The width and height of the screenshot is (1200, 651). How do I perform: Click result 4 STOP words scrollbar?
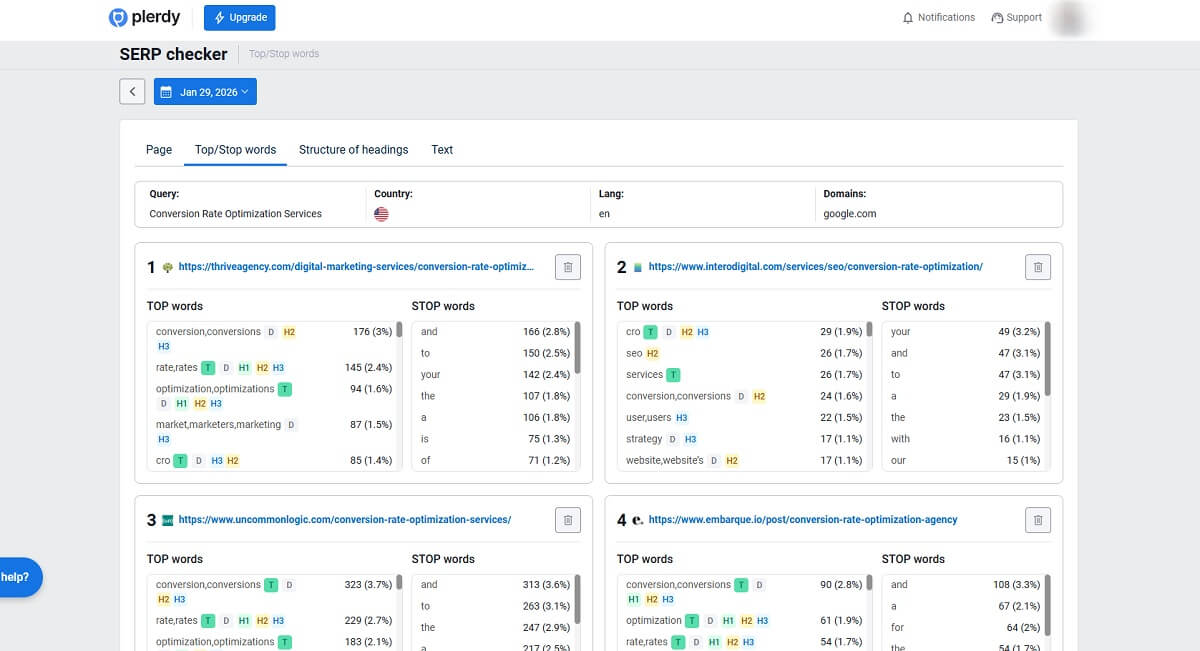[1048, 605]
